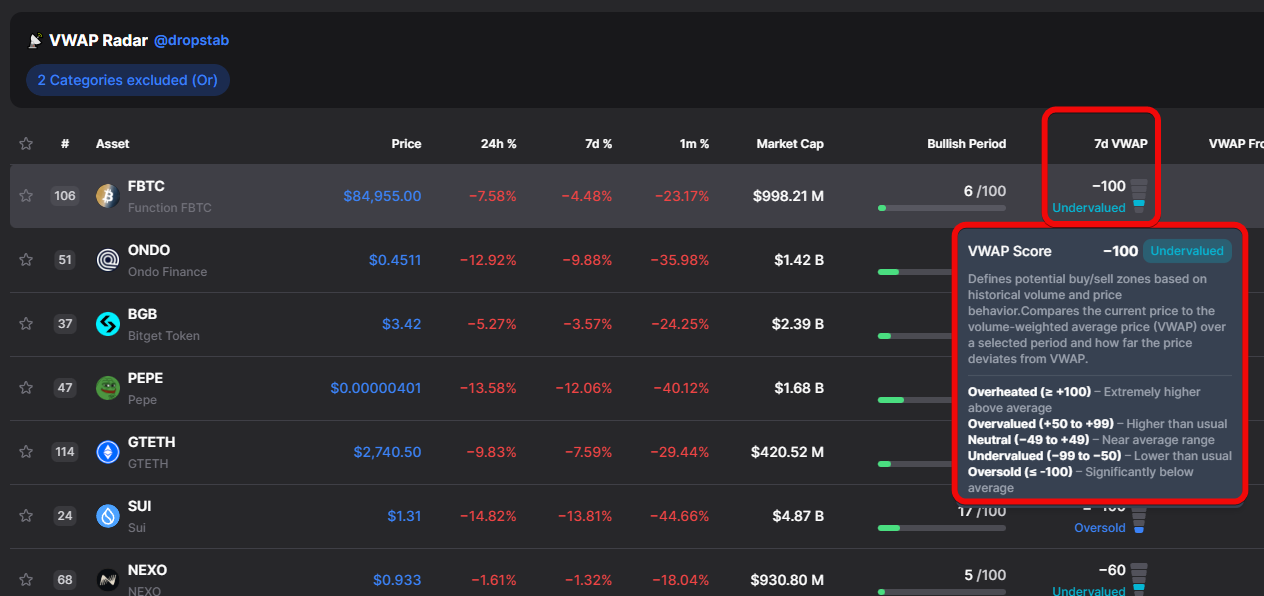Add PEPE to favorites with star

click(x=26, y=388)
